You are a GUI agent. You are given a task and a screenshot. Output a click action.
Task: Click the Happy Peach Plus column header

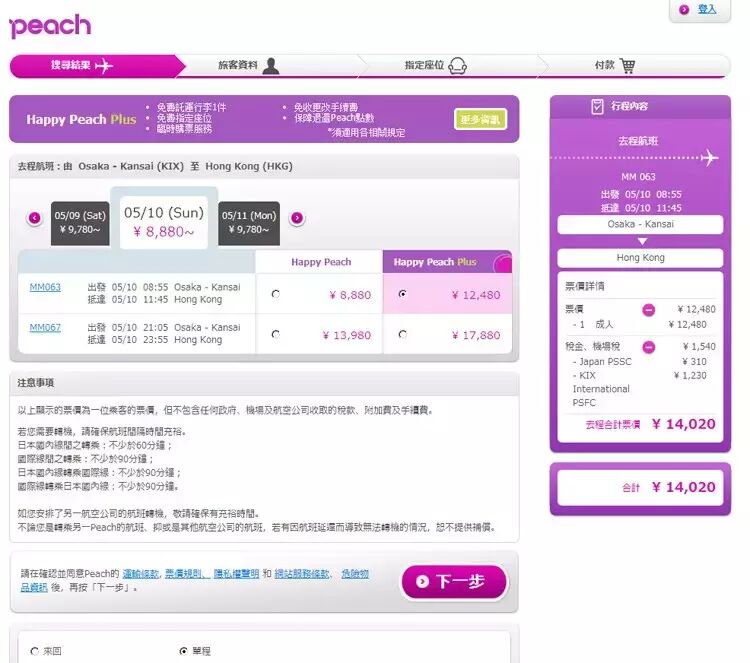pos(447,262)
